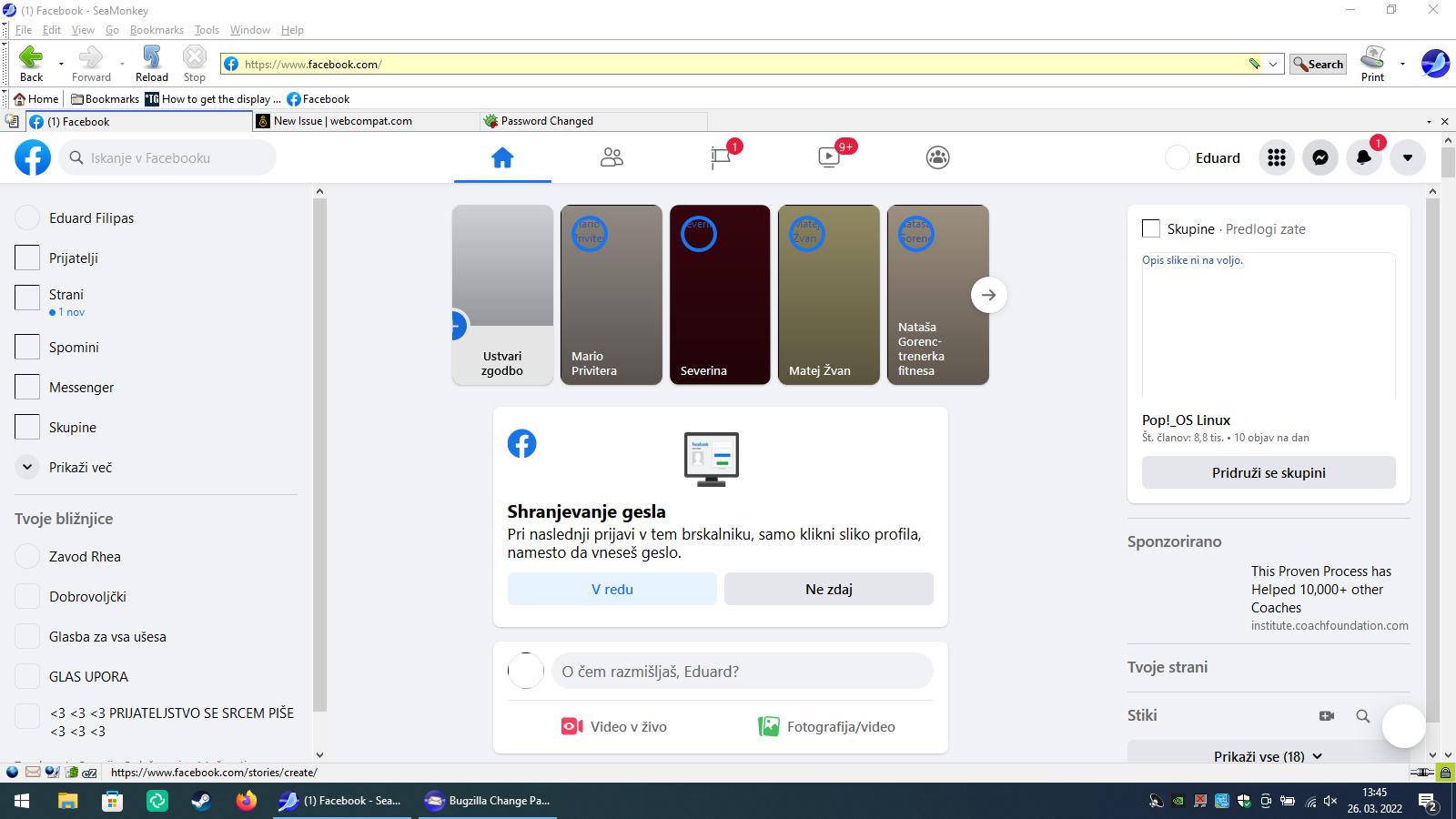Image resolution: width=1456 pixels, height=819 pixels.
Task: Open the Messenger chat icon
Action: [x=1320, y=157]
